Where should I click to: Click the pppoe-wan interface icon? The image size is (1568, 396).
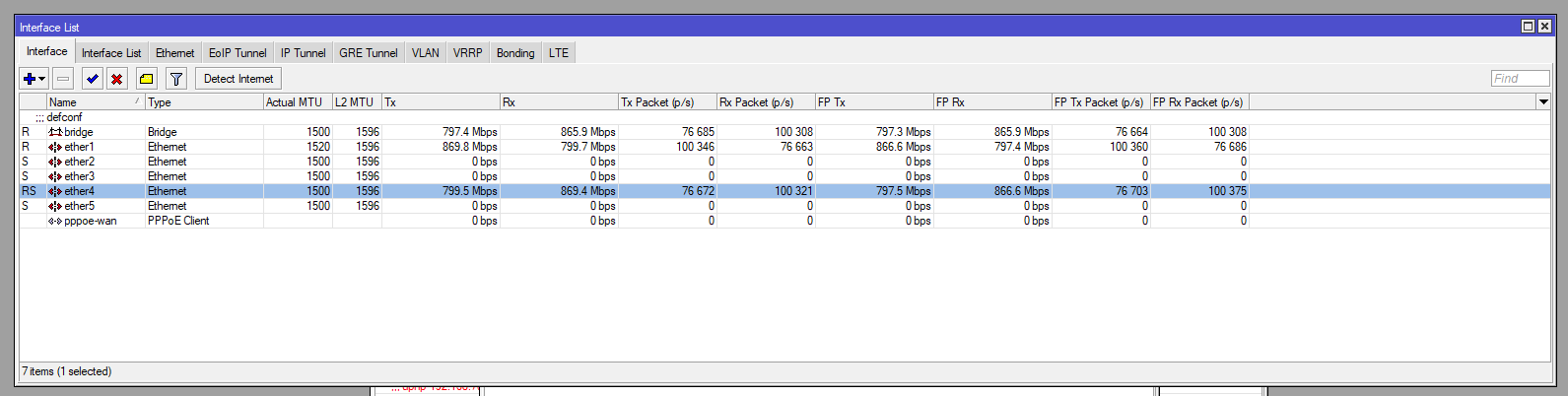click(55, 221)
